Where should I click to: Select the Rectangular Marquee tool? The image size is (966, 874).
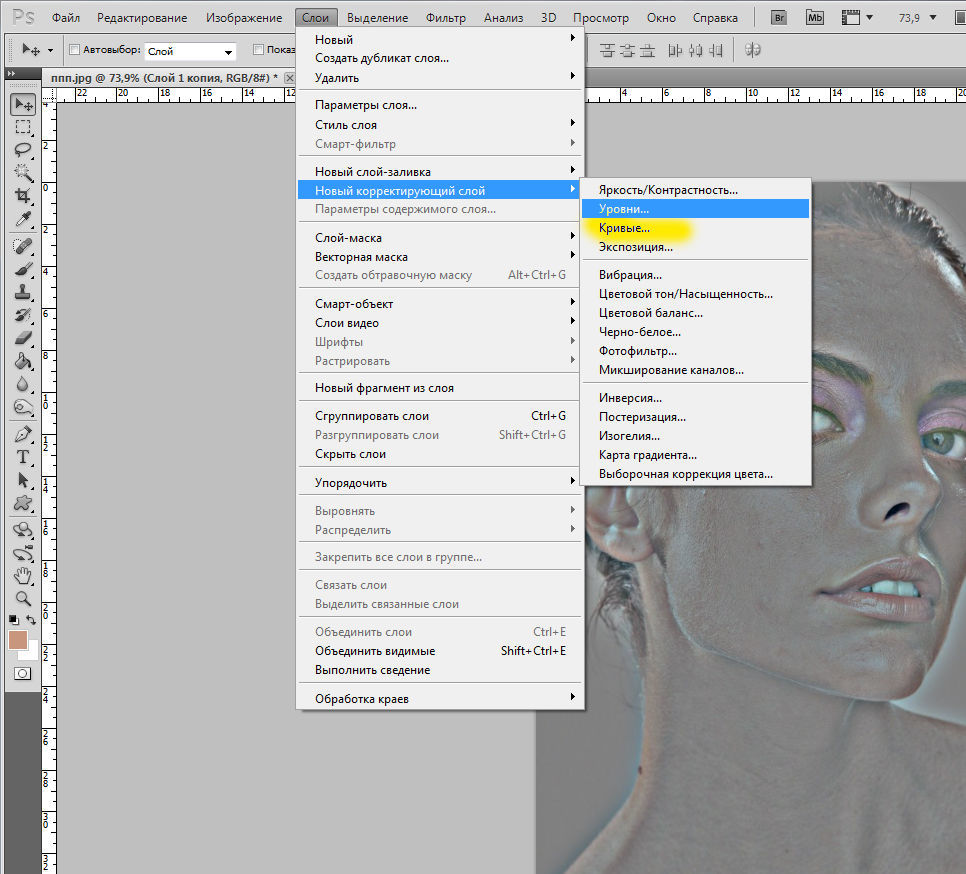coord(23,127)
